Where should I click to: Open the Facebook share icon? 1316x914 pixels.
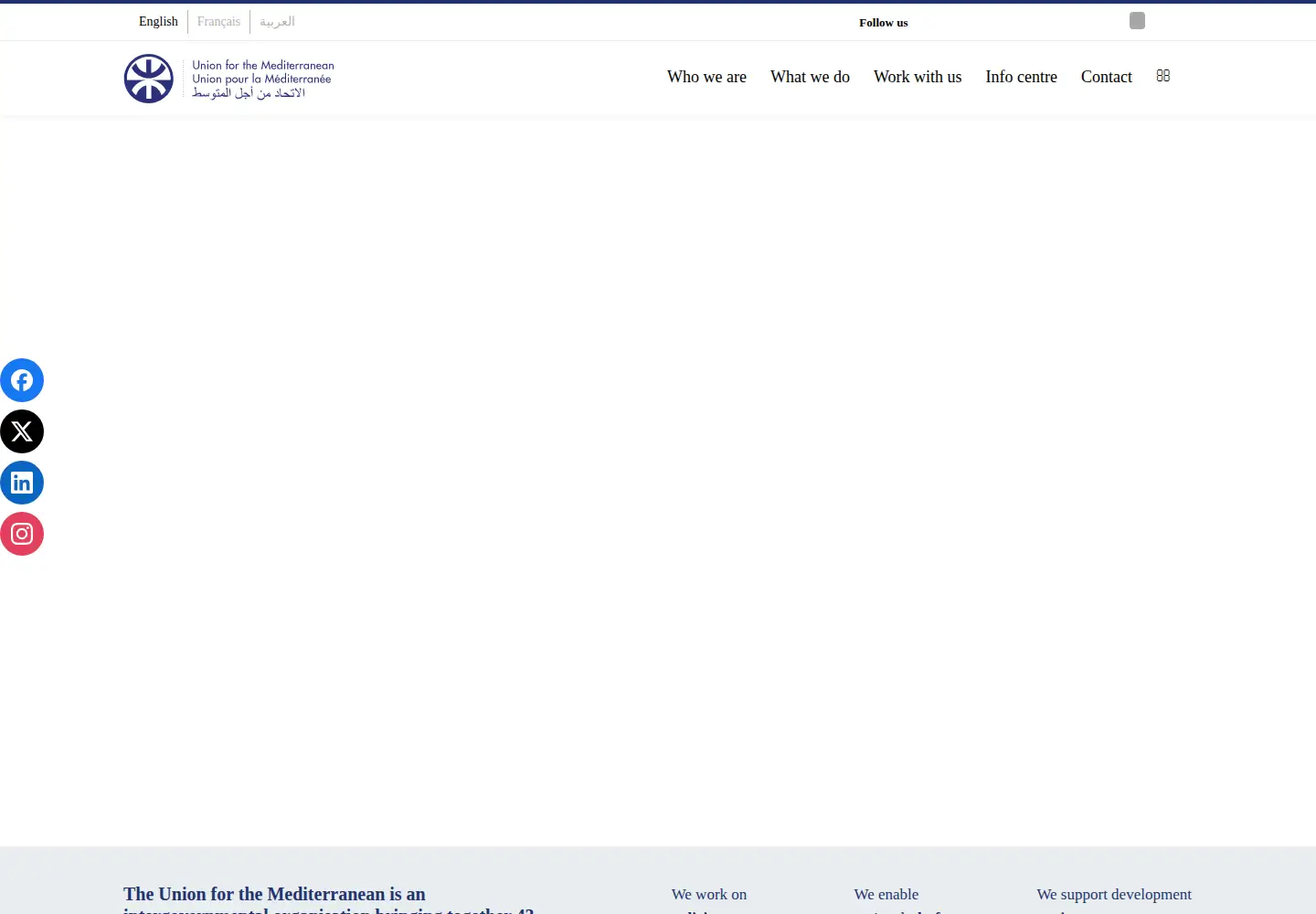tap(22, 380)
